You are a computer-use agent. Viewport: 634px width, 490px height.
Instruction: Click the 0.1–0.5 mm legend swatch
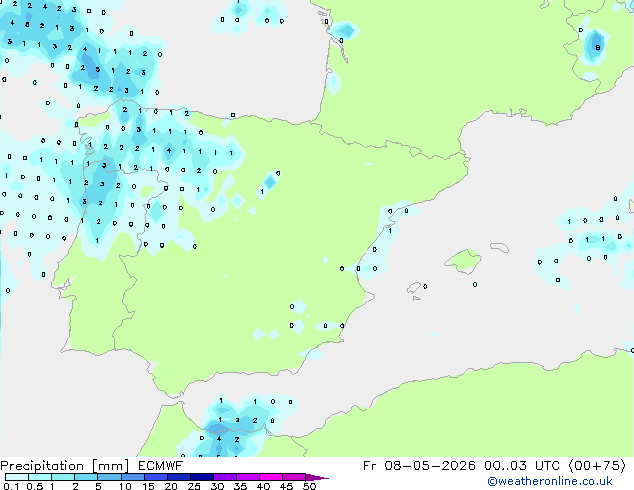[17, 477]
